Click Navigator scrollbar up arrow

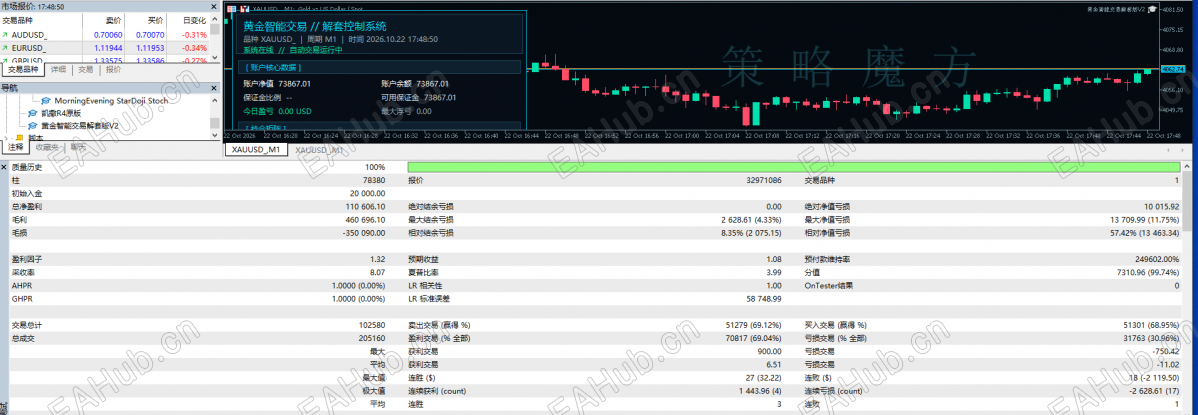tap(215, 99)
